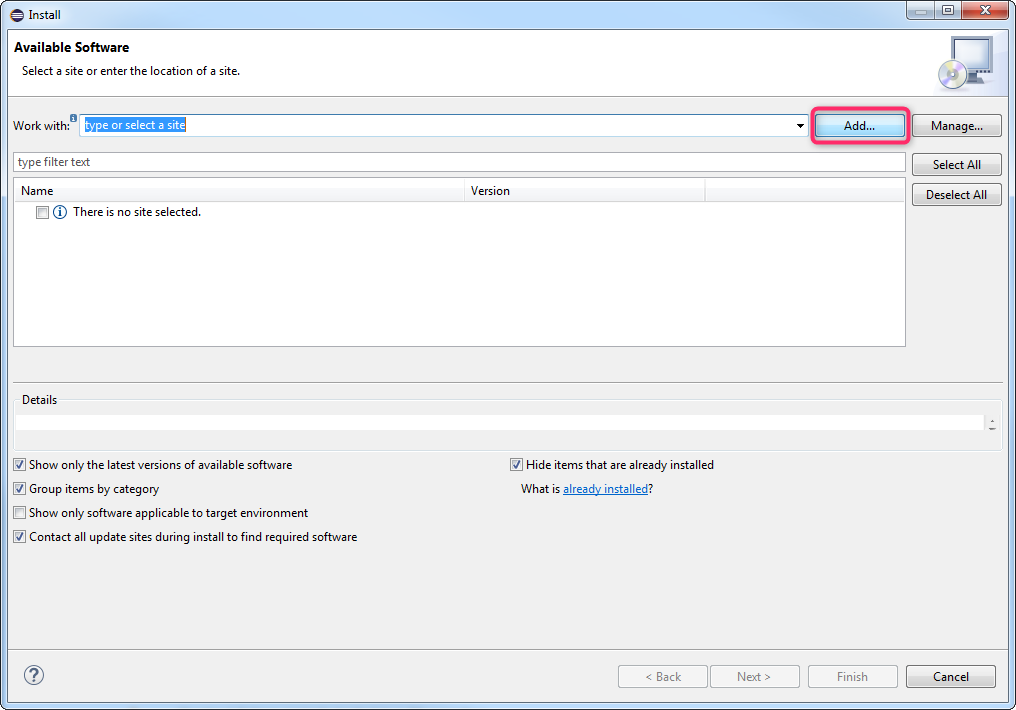Minimize the Install window
Viewport: 1016px width, 710px height.
click(920, 10)
